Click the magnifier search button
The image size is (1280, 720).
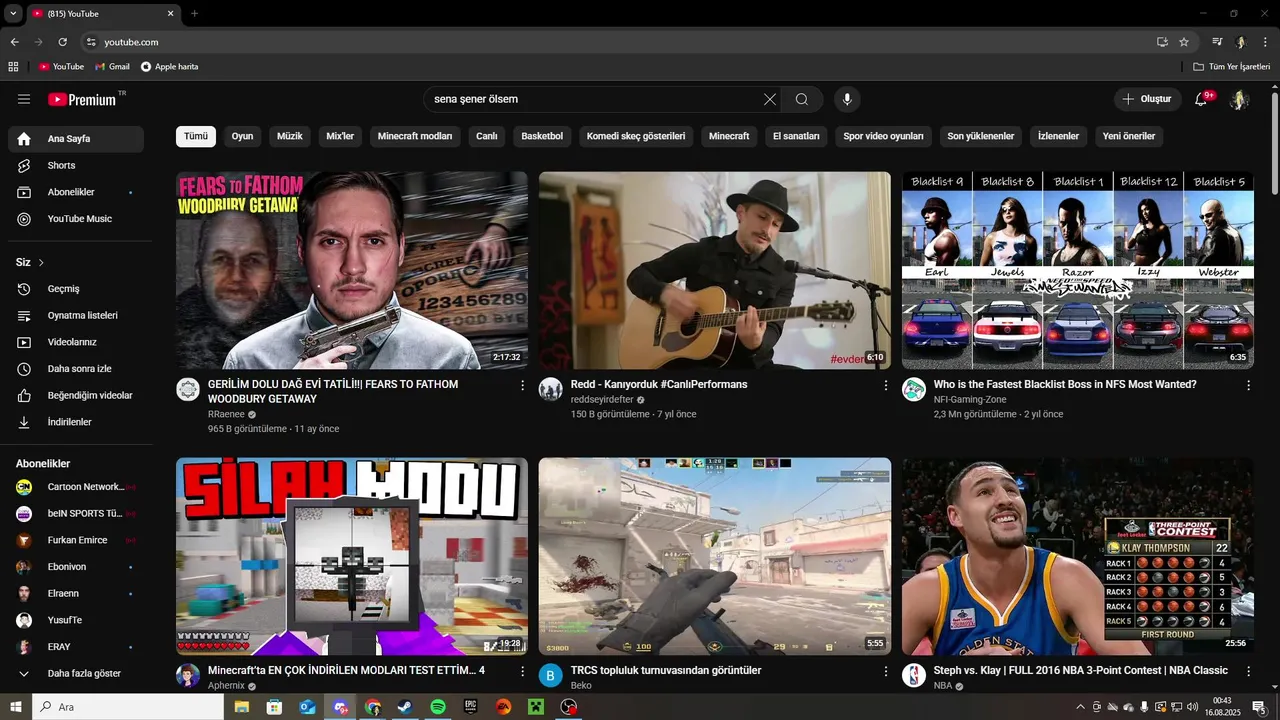[x=802, y=99]
